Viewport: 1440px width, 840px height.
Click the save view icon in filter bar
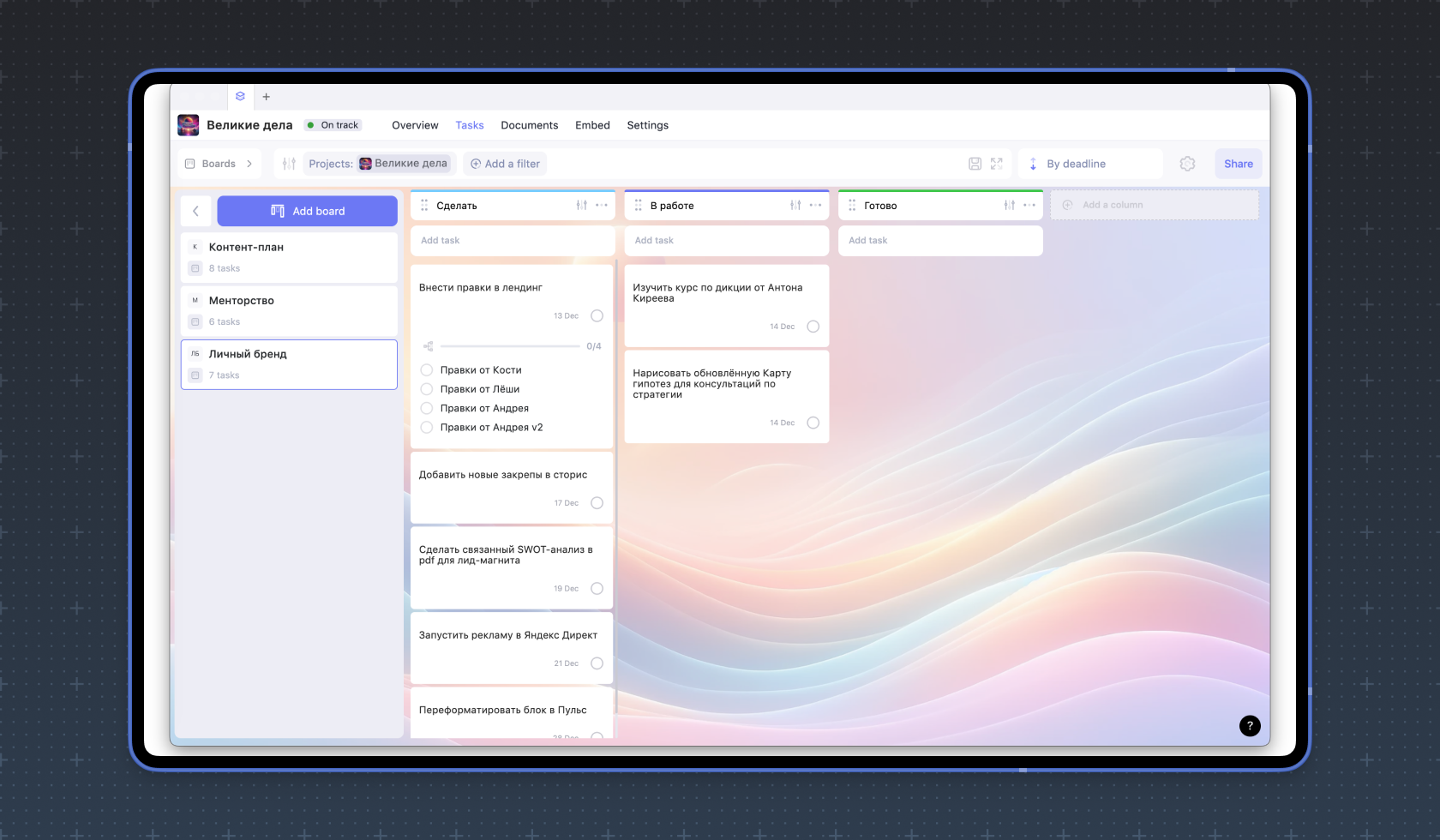click(975, 164)
